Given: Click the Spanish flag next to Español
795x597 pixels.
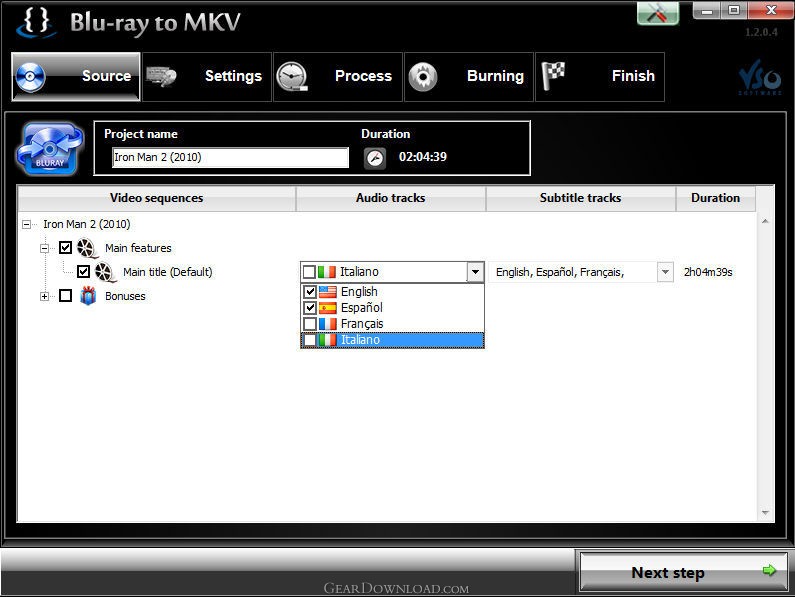Looking at the screenshot, I should tap(328, 308).
